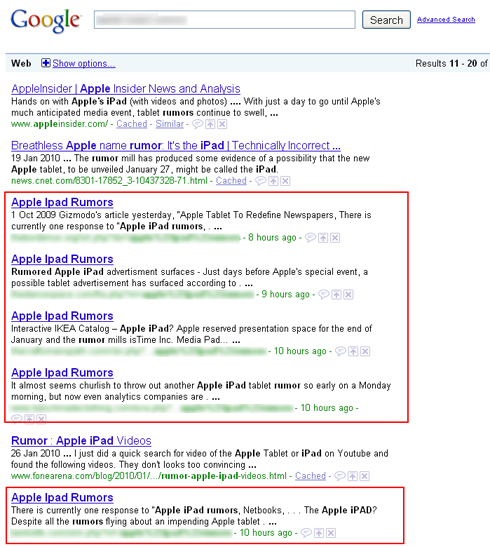Focus the Google search input field

coord(225,20)
